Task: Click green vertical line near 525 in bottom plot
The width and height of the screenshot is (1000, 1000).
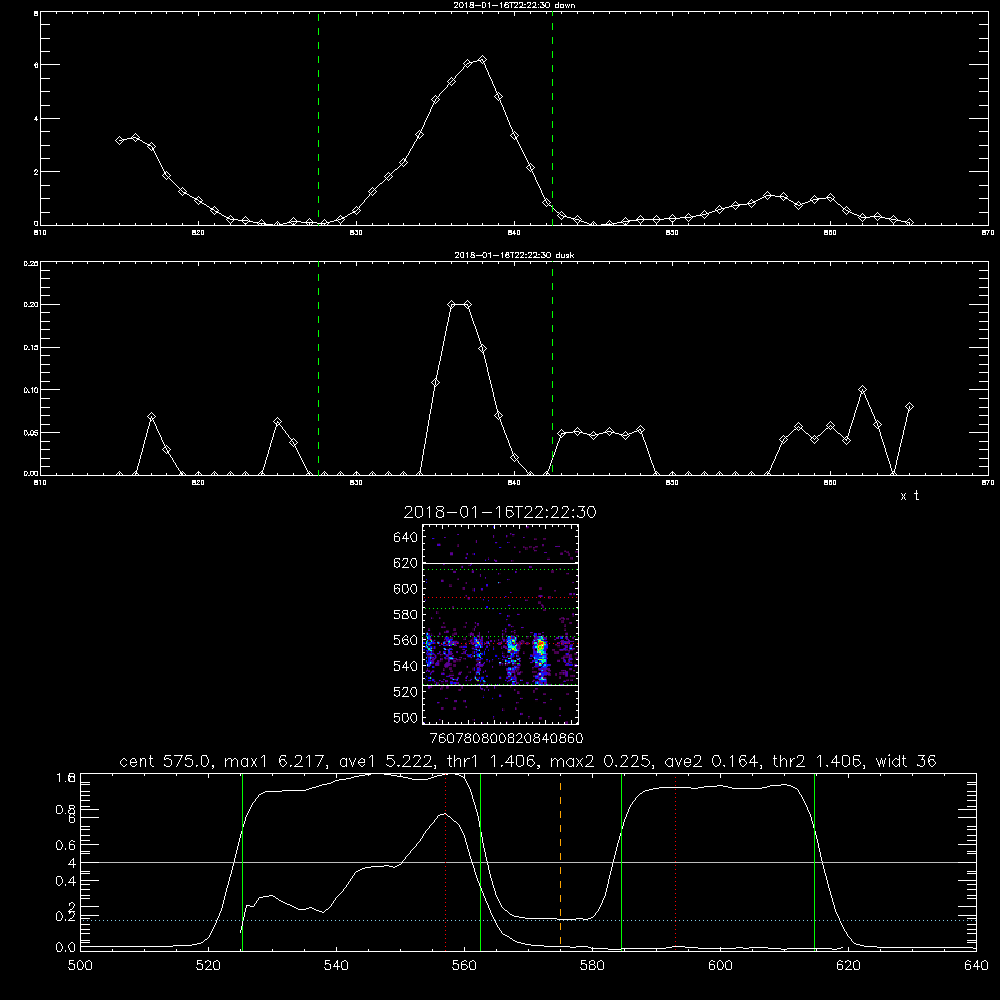Action: pos(242,861)
